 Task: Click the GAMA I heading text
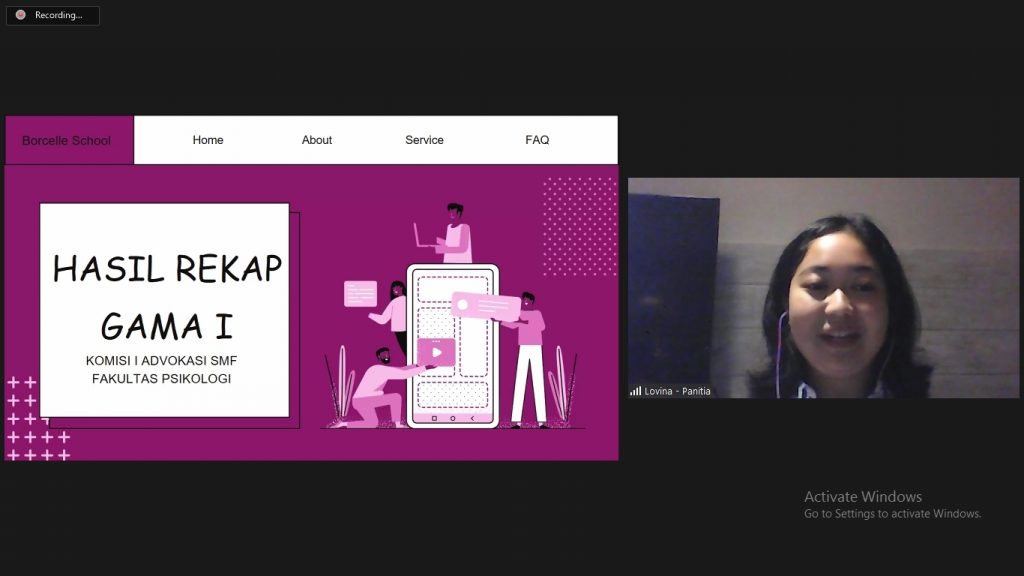[x=167, y=326]
